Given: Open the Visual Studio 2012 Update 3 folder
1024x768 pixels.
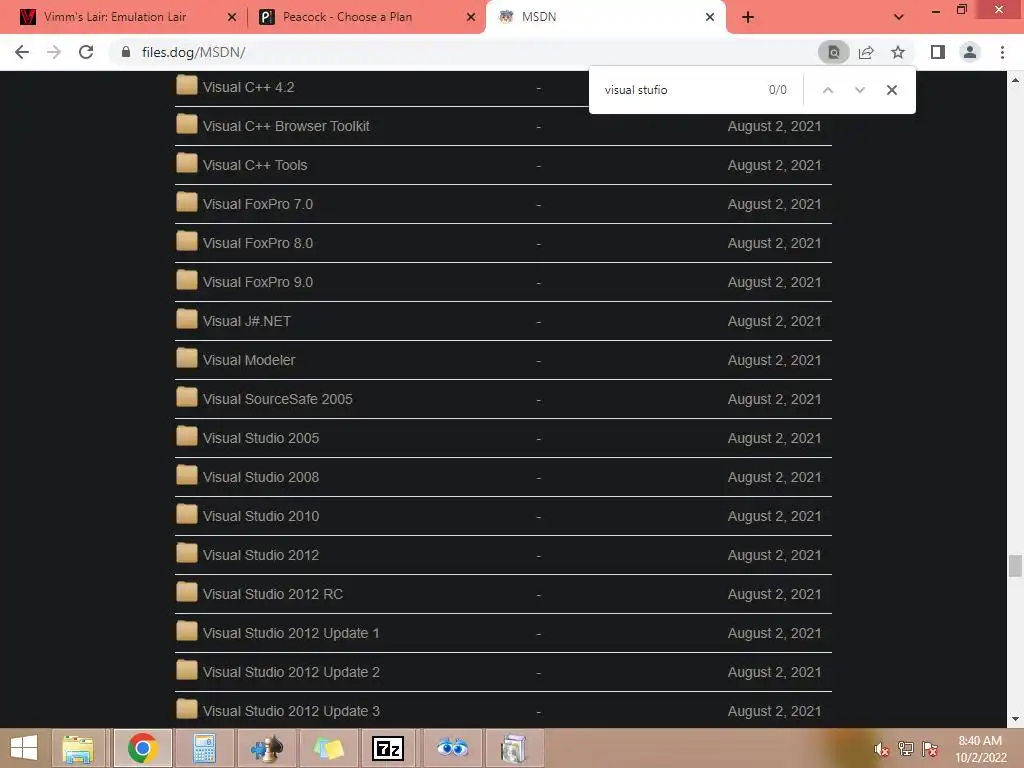Looking at the screenshot, I should tap(291, 711).
